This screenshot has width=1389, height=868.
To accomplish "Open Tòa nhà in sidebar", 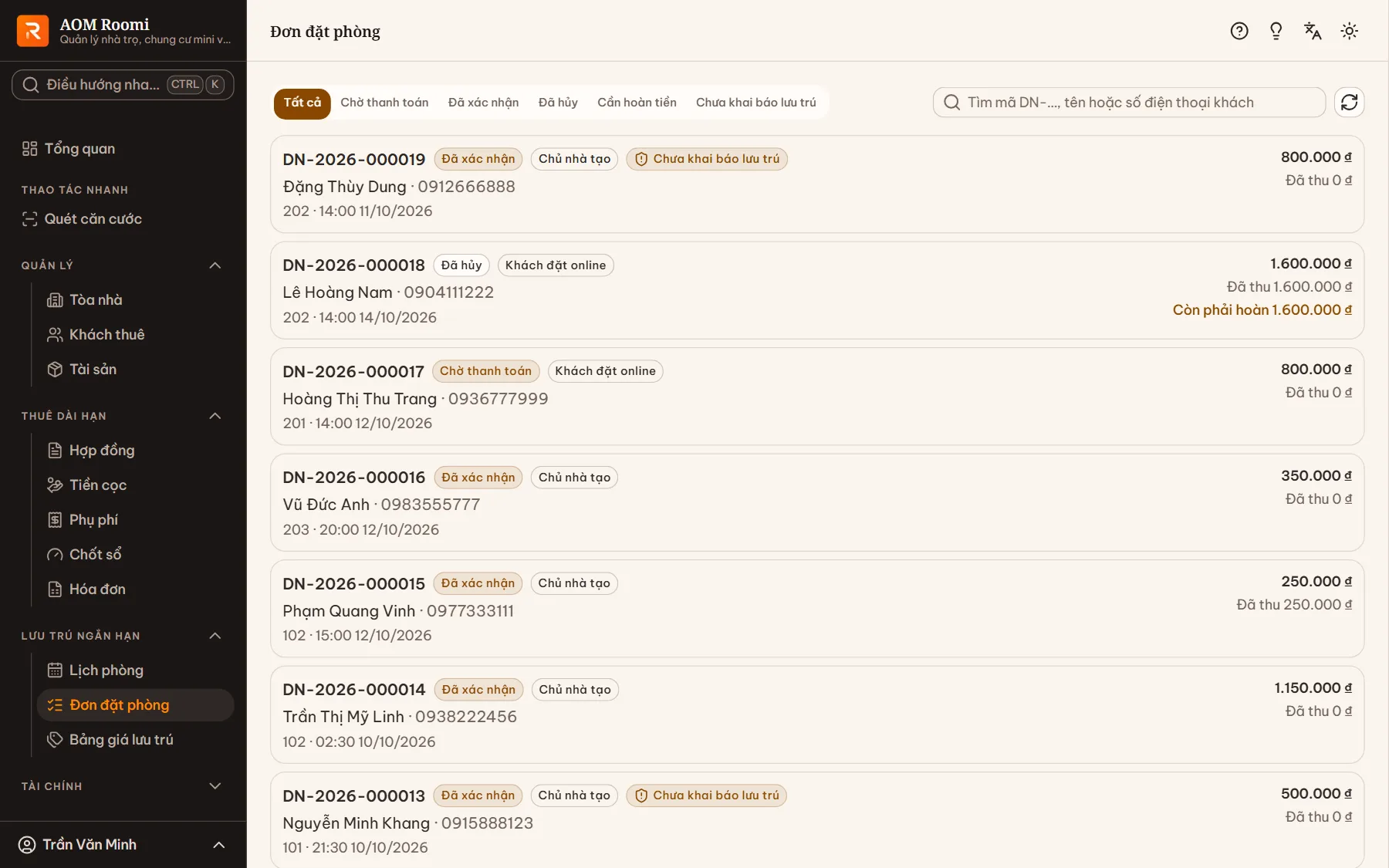I will pyautogui.click(x=136, y=300).
